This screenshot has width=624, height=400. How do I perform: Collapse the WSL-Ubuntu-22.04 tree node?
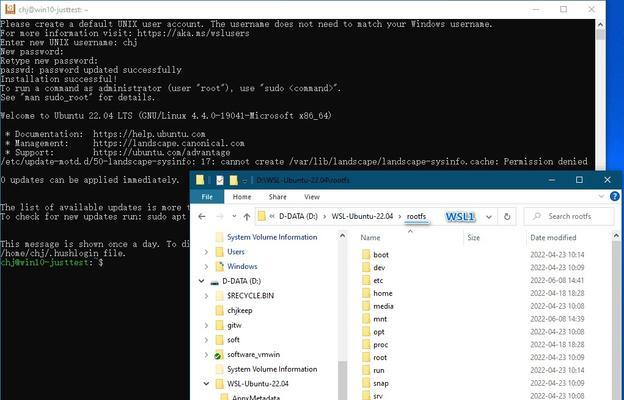(x=206, y=384)
